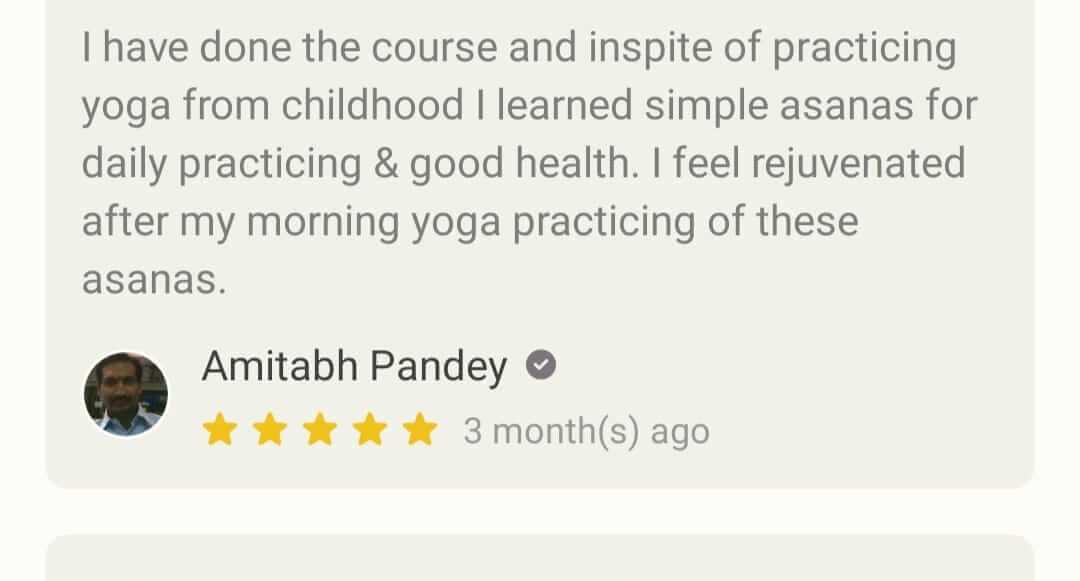This screenshot has width=1080, height=581.
Task: Open the next review card at the bottom
Action: [540, 558]
